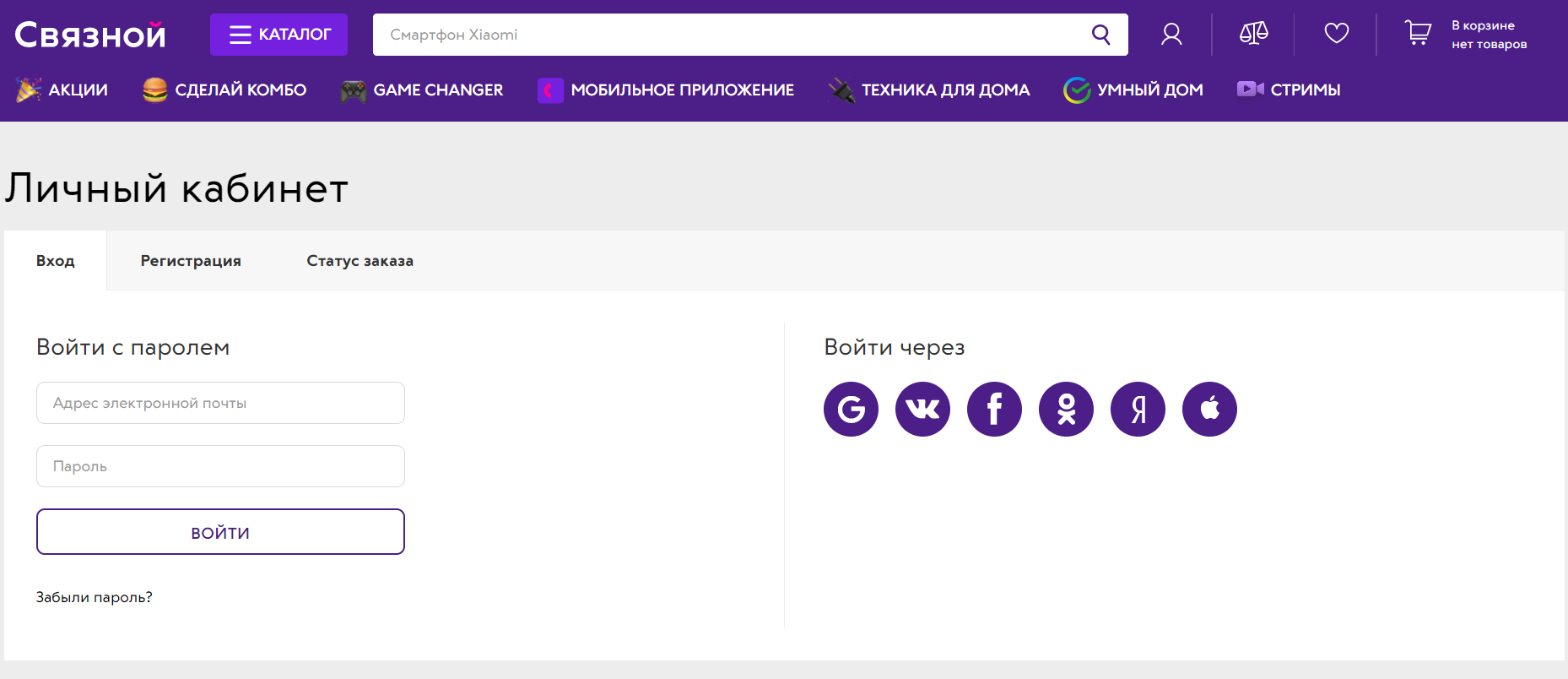
Task: Open the comparison scales icon
Action: click(x=1253, y=34)
